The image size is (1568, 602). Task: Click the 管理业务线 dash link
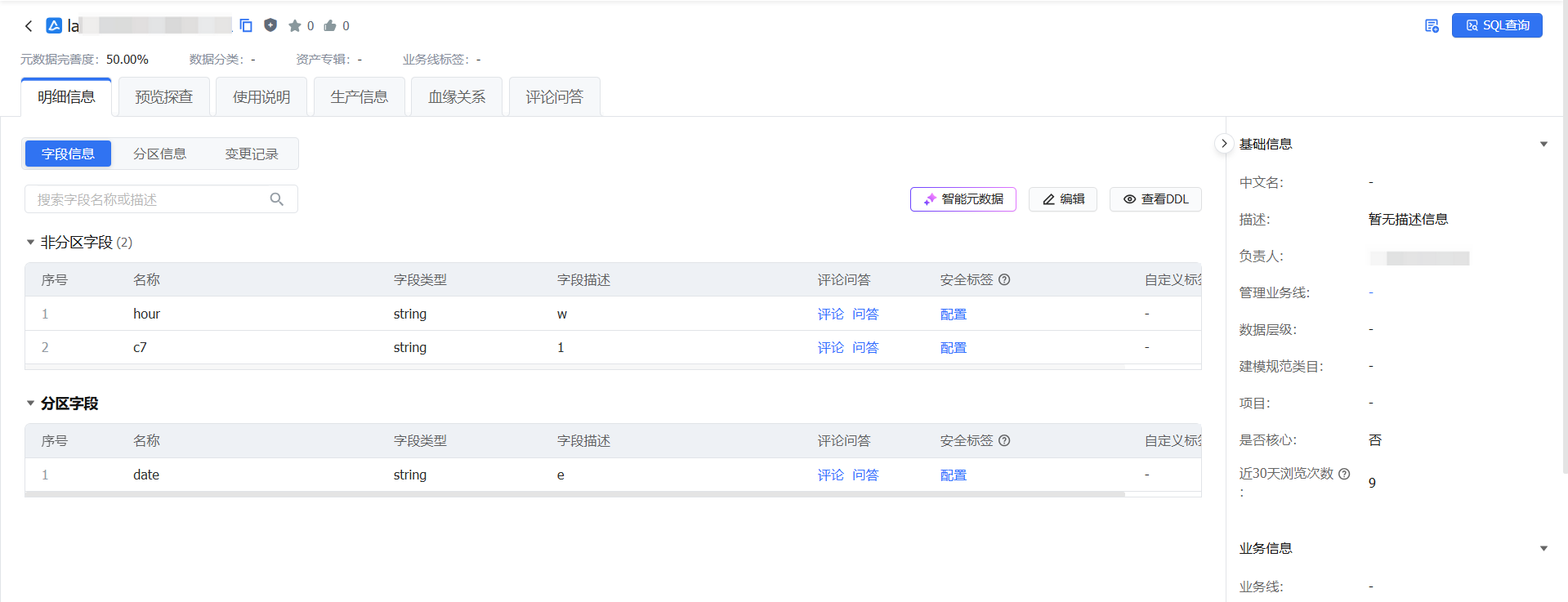click(x=1371, y=292)
